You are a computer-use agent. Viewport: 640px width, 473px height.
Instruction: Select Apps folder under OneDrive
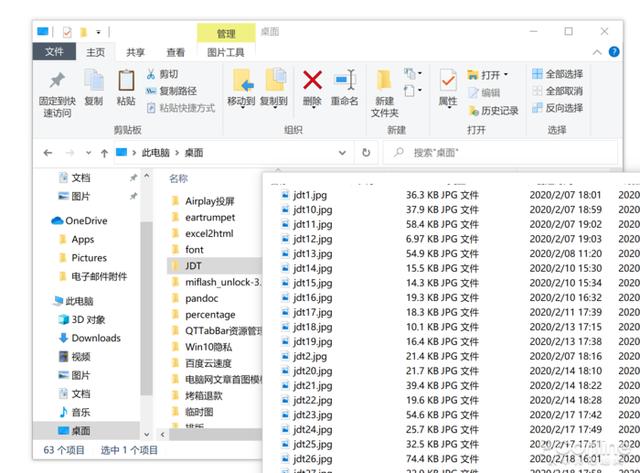click(77, 240)
